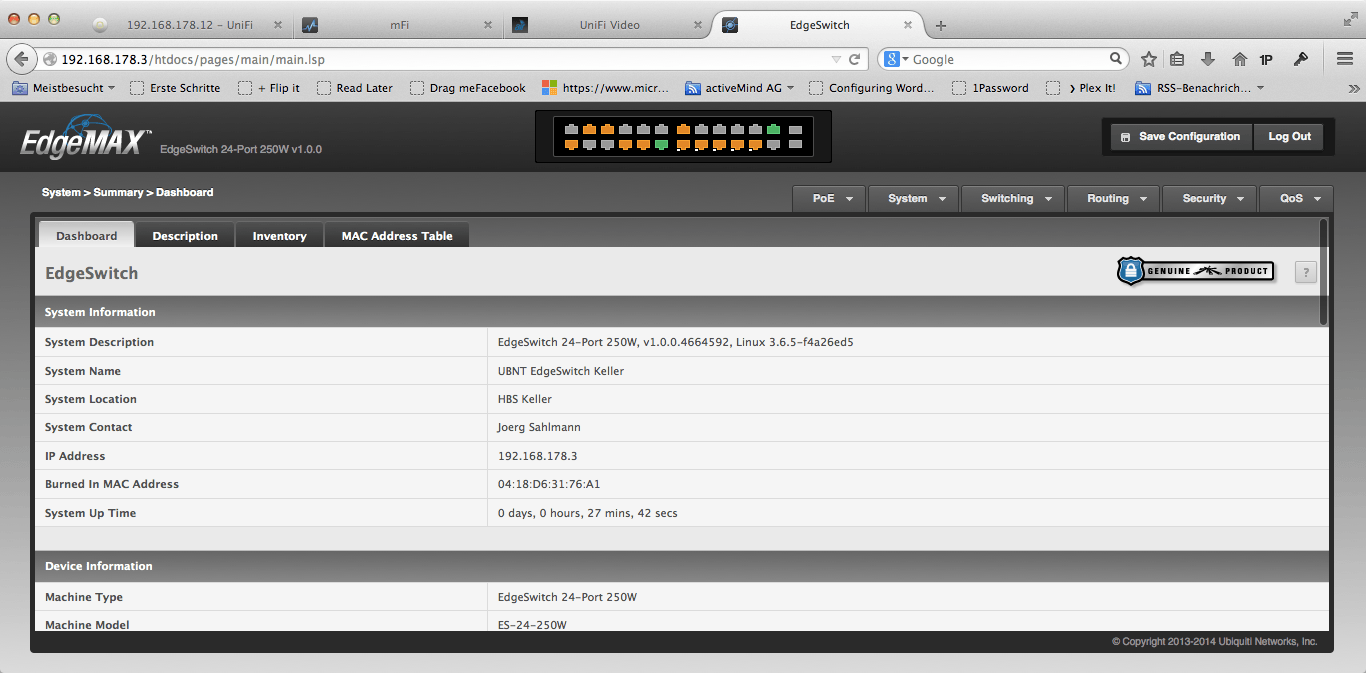The image size is (1366, 673).
Task: Expand the Routing dropdown menu
Action: click(x=1114, y=198)
